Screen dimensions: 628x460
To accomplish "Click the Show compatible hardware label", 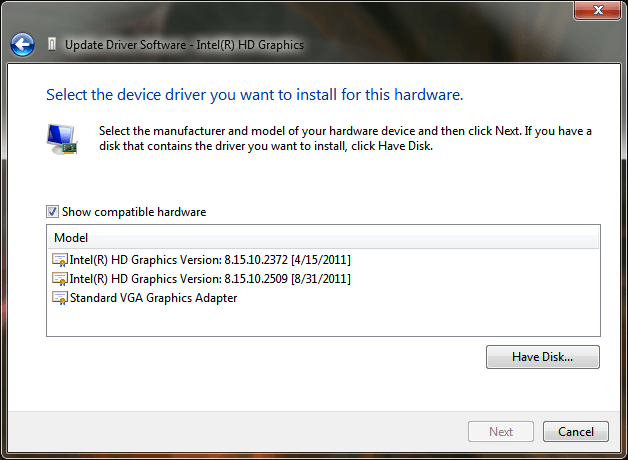I will pyautogui.click(x=134, y=212).
